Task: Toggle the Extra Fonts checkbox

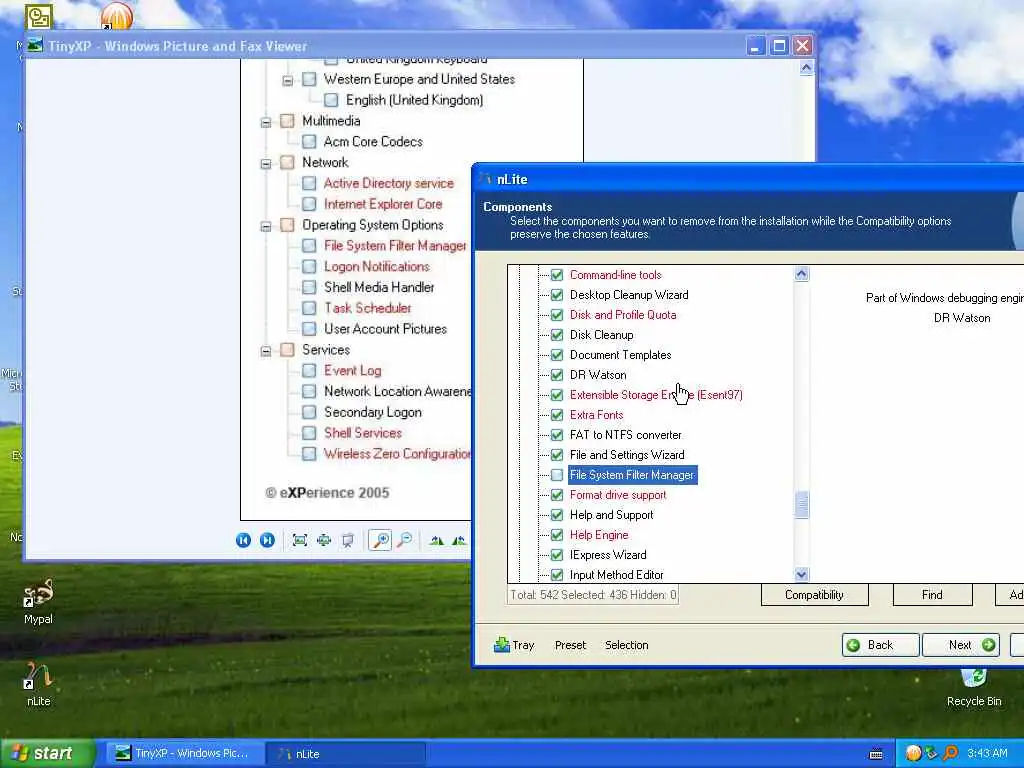Action: 556,415
